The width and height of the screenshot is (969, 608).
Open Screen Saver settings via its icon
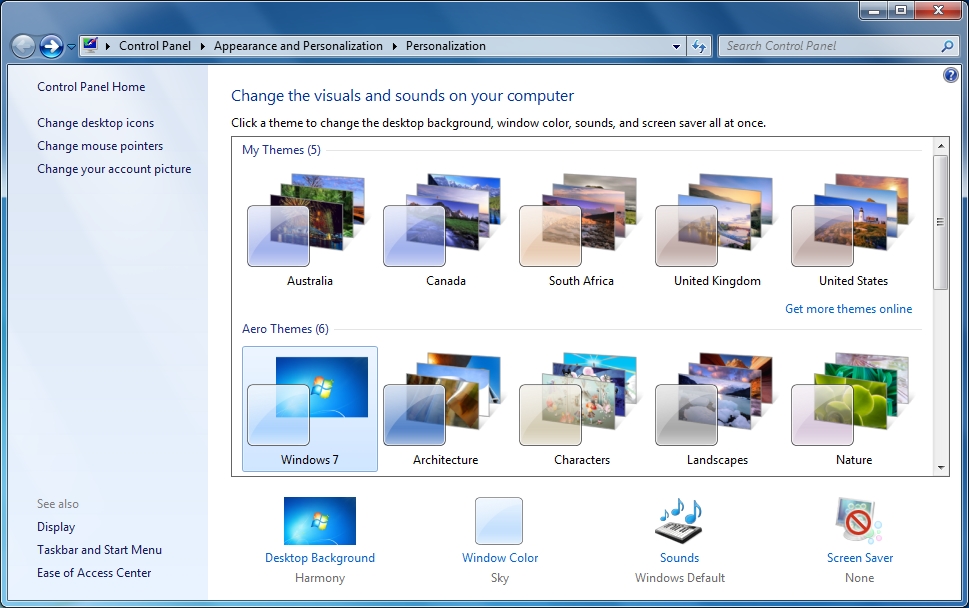(858, 520)
